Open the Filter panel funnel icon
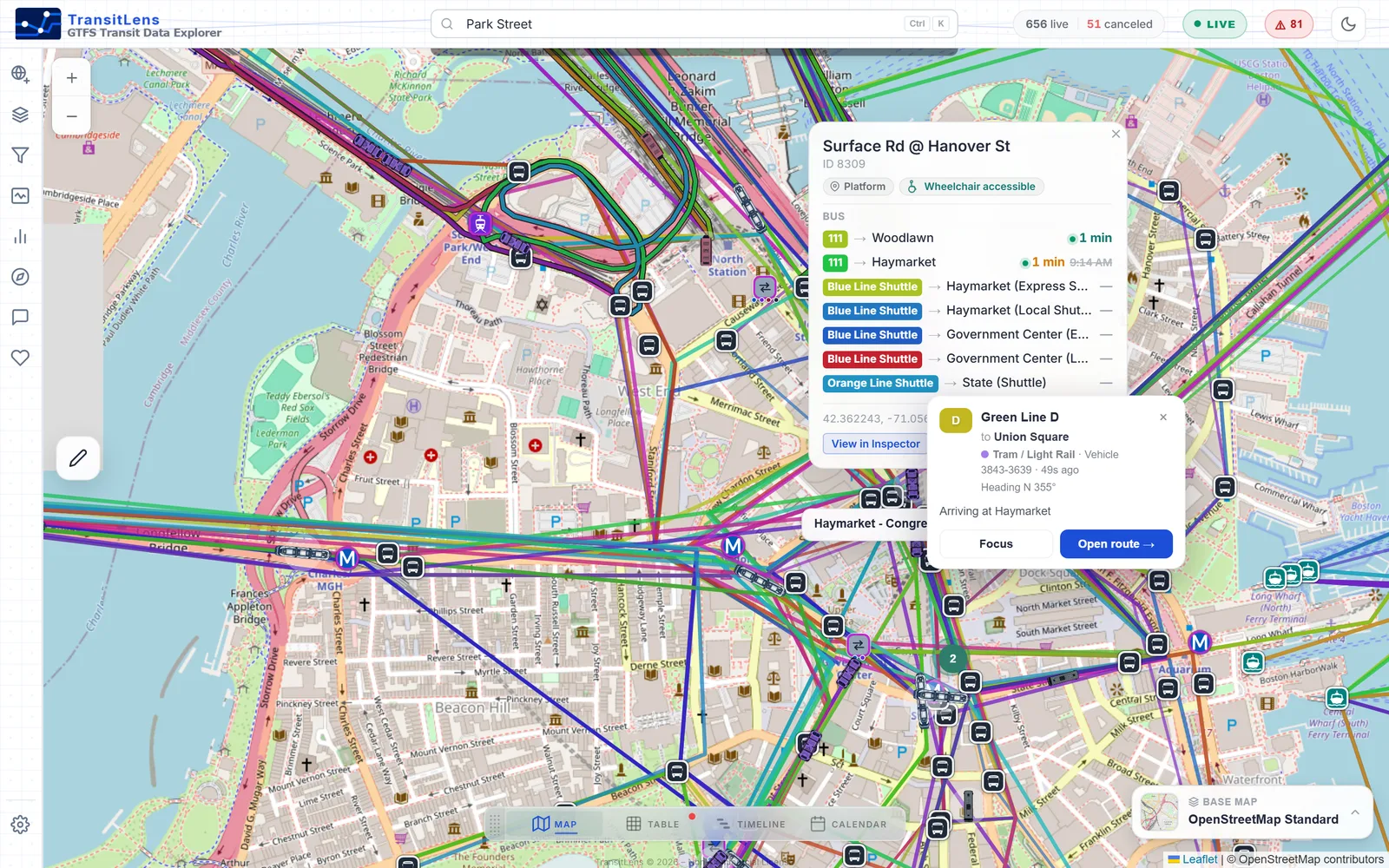Screen dimensions: 1389x868 pos(20,155)
